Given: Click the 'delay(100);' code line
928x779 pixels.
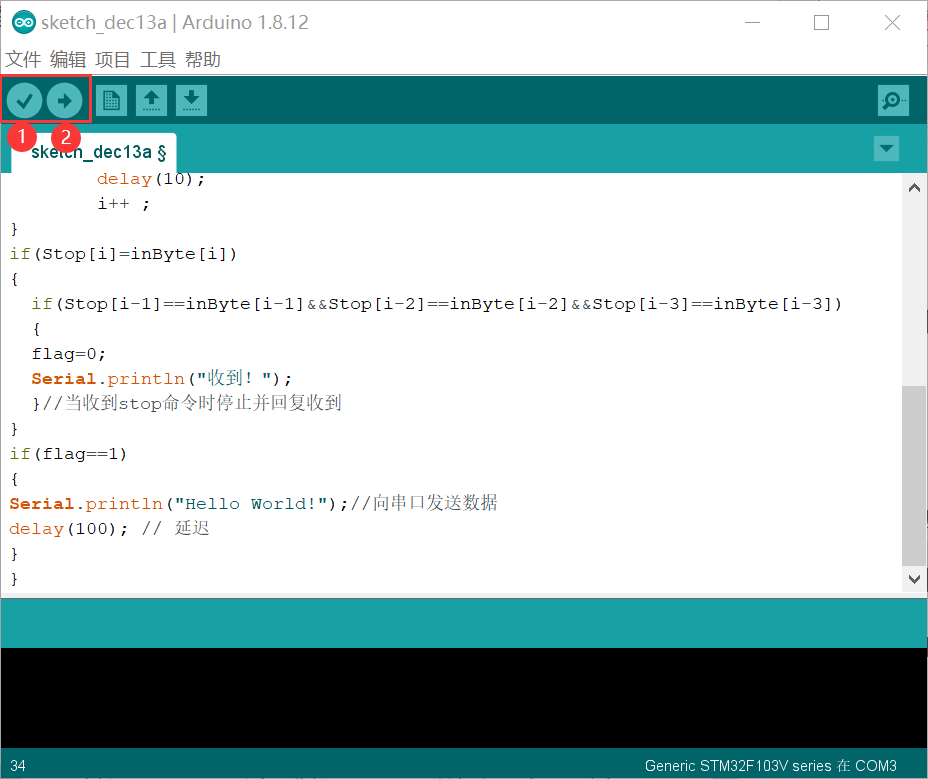Looking at the screenshot, I should [68, 529].
